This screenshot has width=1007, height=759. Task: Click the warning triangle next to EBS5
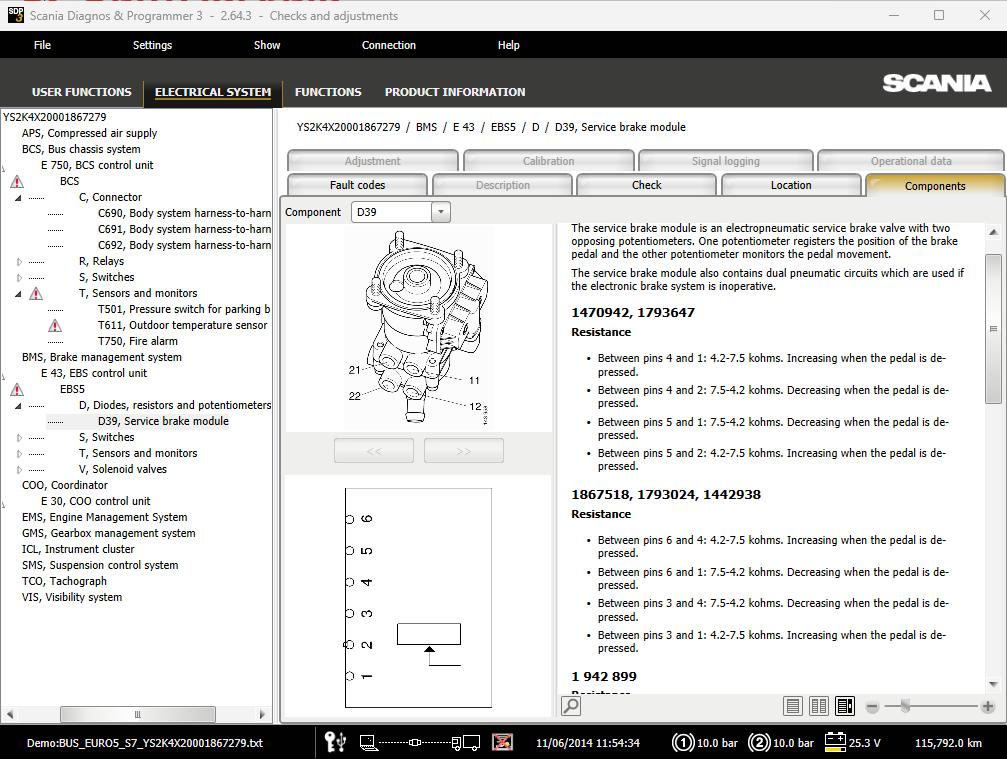[17, 390]
